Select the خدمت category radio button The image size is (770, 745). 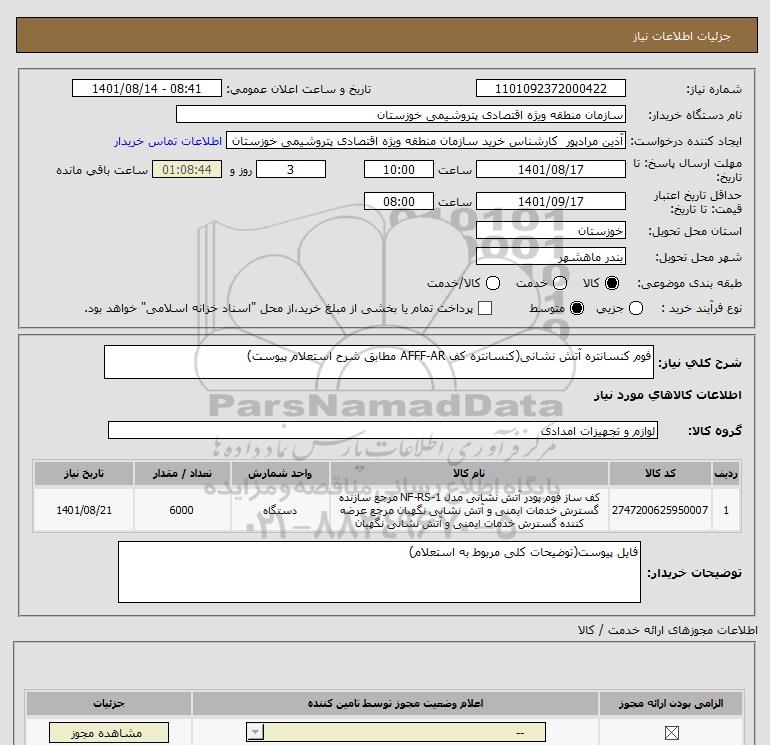coord(560,283)
